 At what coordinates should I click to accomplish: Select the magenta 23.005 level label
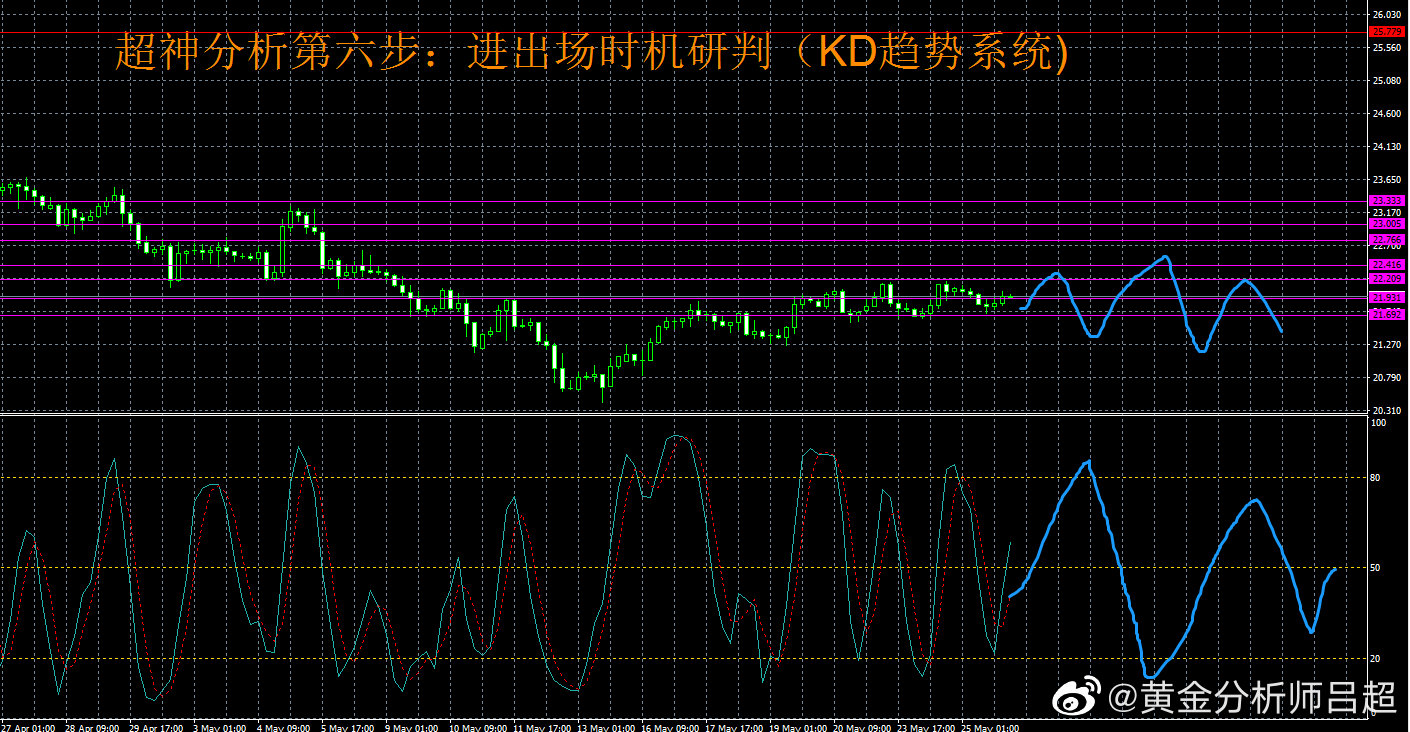(x=1387, y=224)
